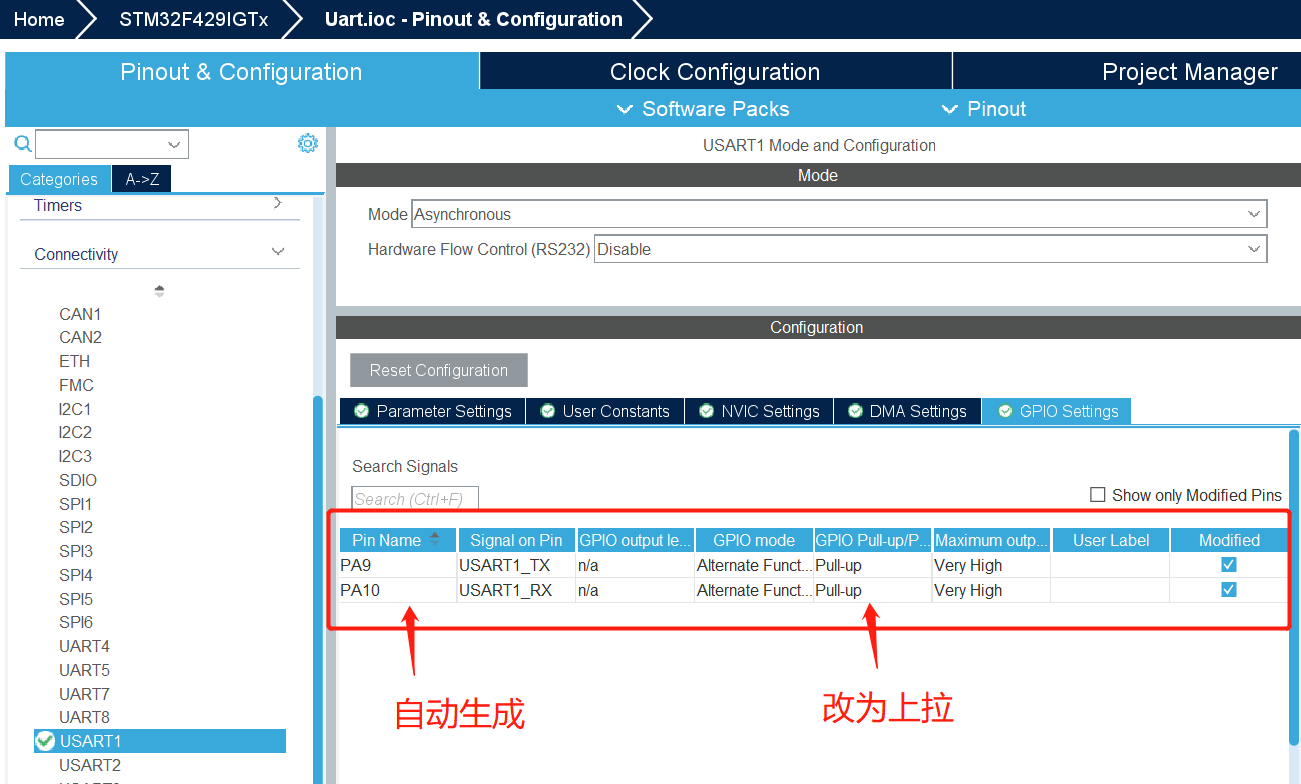
Task: Click the PA9 pin name cell
Action: [x=398, y=565]
